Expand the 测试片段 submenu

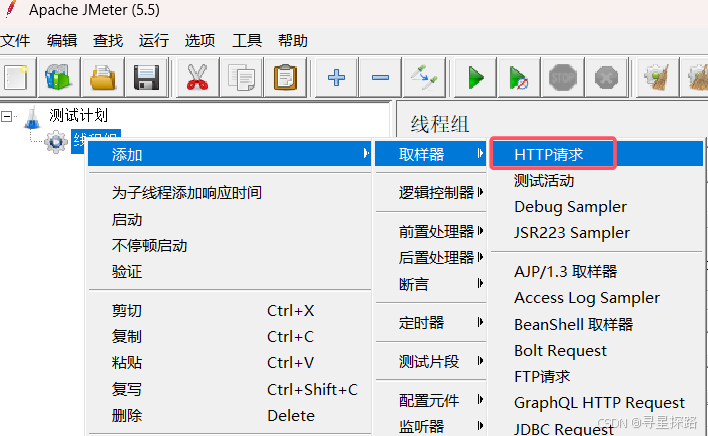click(431, 362)
